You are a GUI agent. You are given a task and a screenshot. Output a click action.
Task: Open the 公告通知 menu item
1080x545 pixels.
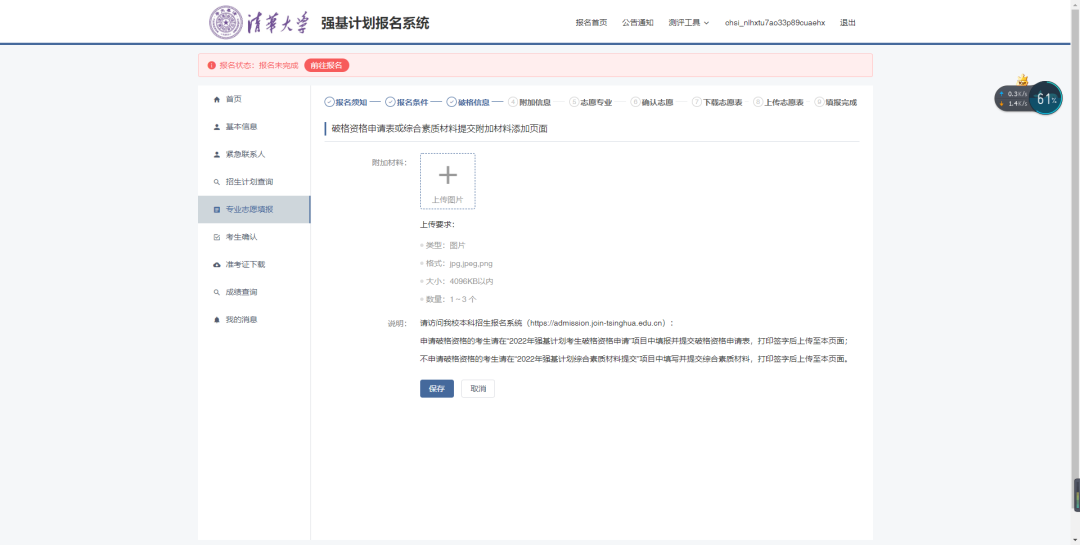[x=637, y=23]
